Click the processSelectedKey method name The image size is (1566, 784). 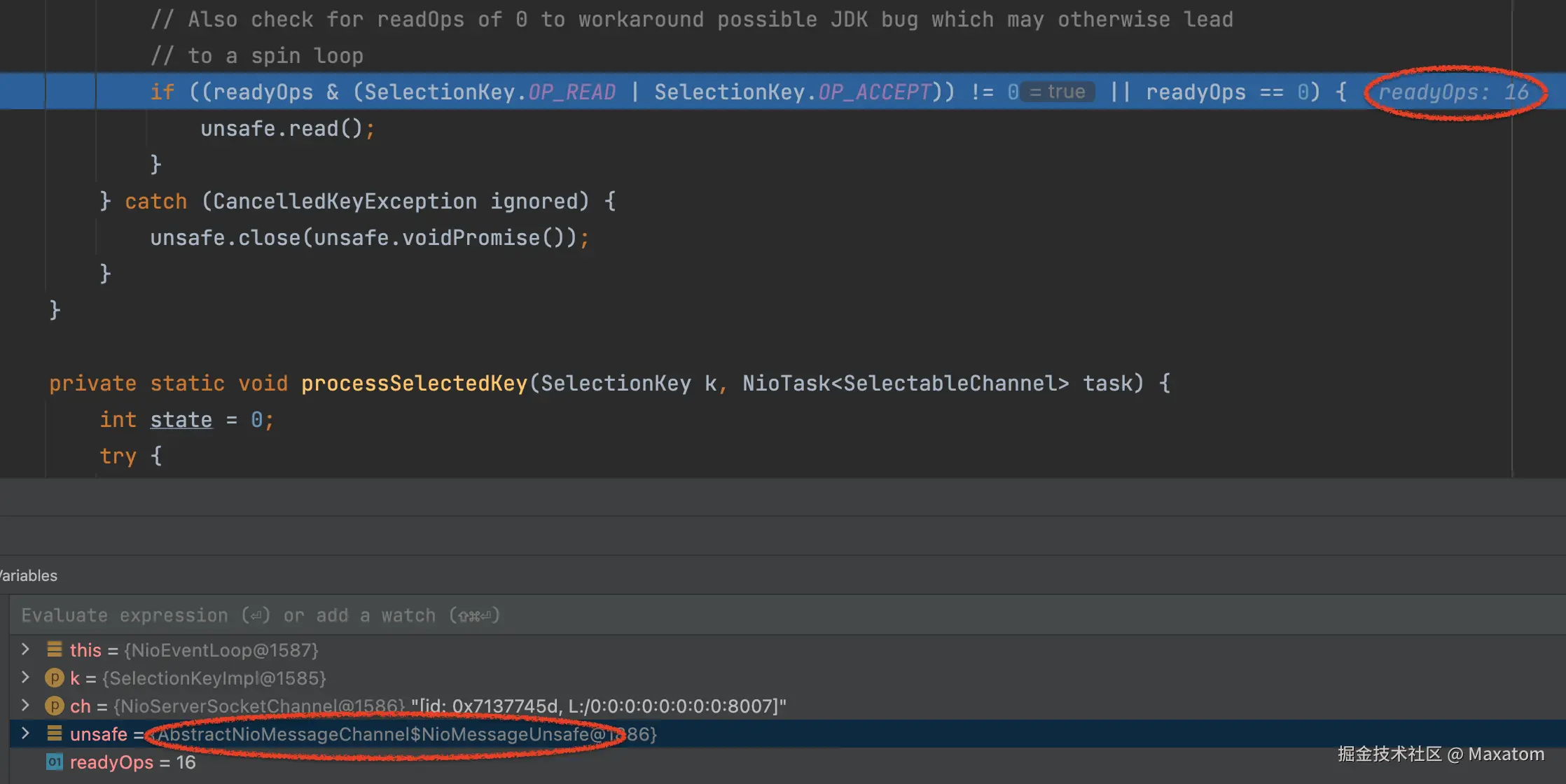414,383
